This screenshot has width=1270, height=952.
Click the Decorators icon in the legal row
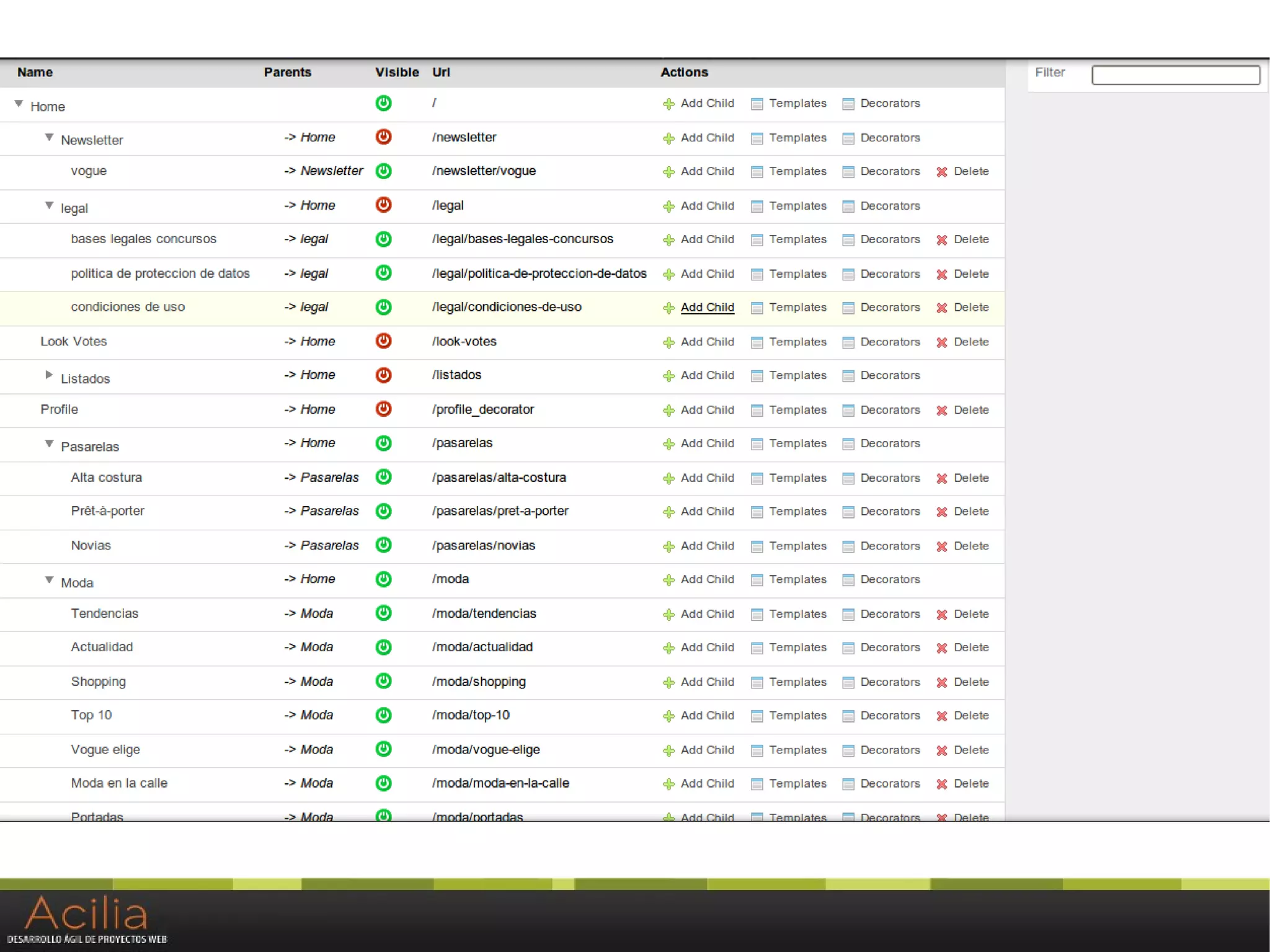pyautogui.click(x=848, y=207)
